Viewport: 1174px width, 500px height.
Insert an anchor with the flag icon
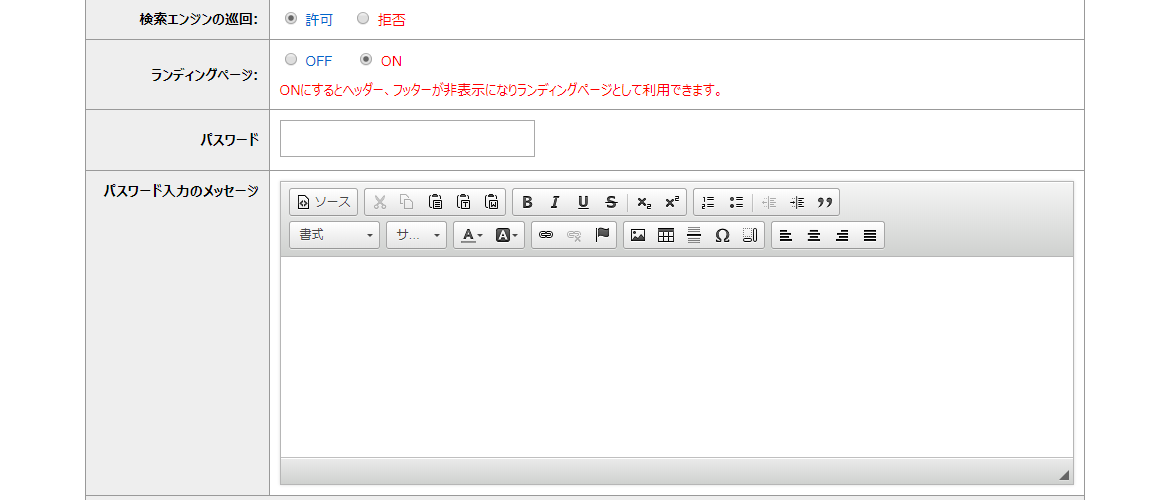tap(602, 235)
